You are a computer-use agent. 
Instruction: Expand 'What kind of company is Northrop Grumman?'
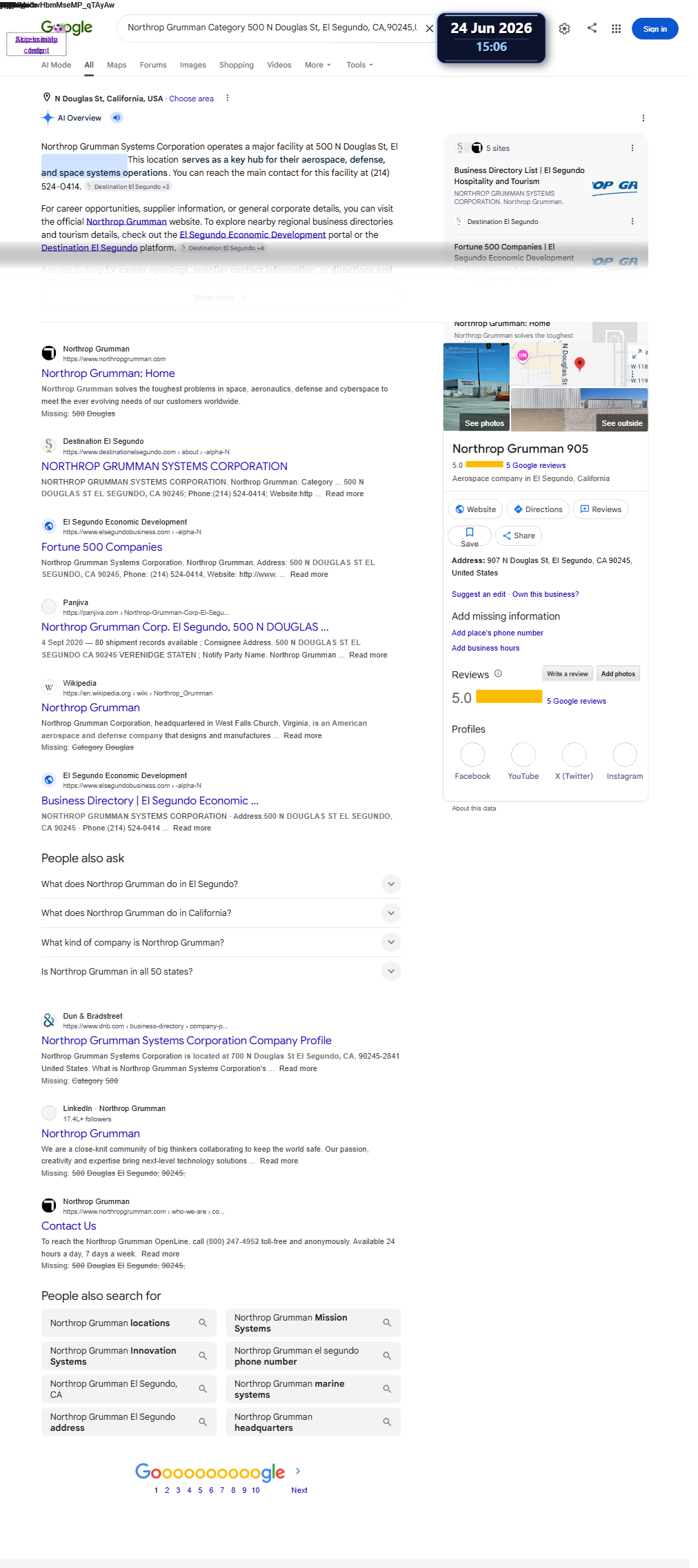click(221, 942)
